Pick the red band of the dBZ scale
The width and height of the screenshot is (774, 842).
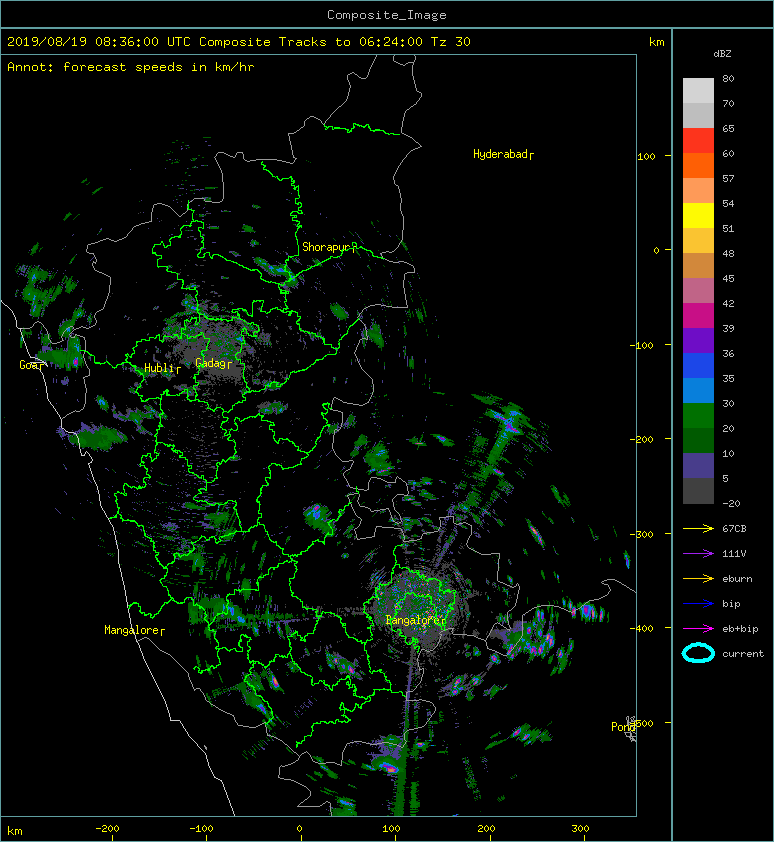(x=698, y=140)
